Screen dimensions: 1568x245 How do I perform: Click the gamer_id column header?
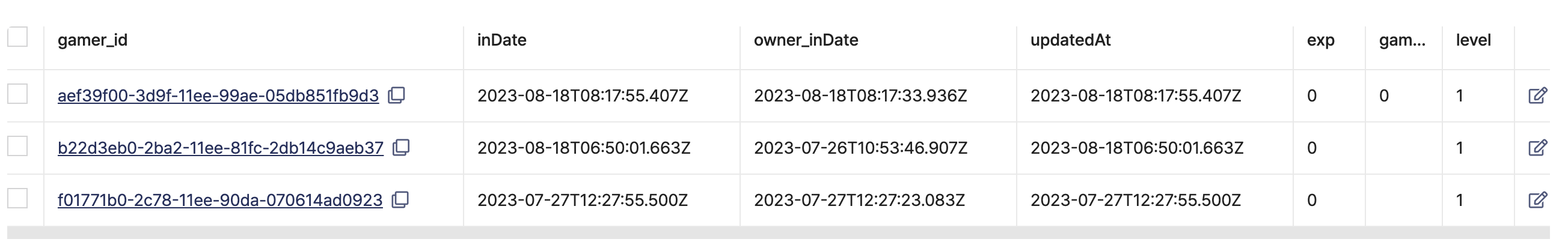pyautogui.click(x=93, y=40)
